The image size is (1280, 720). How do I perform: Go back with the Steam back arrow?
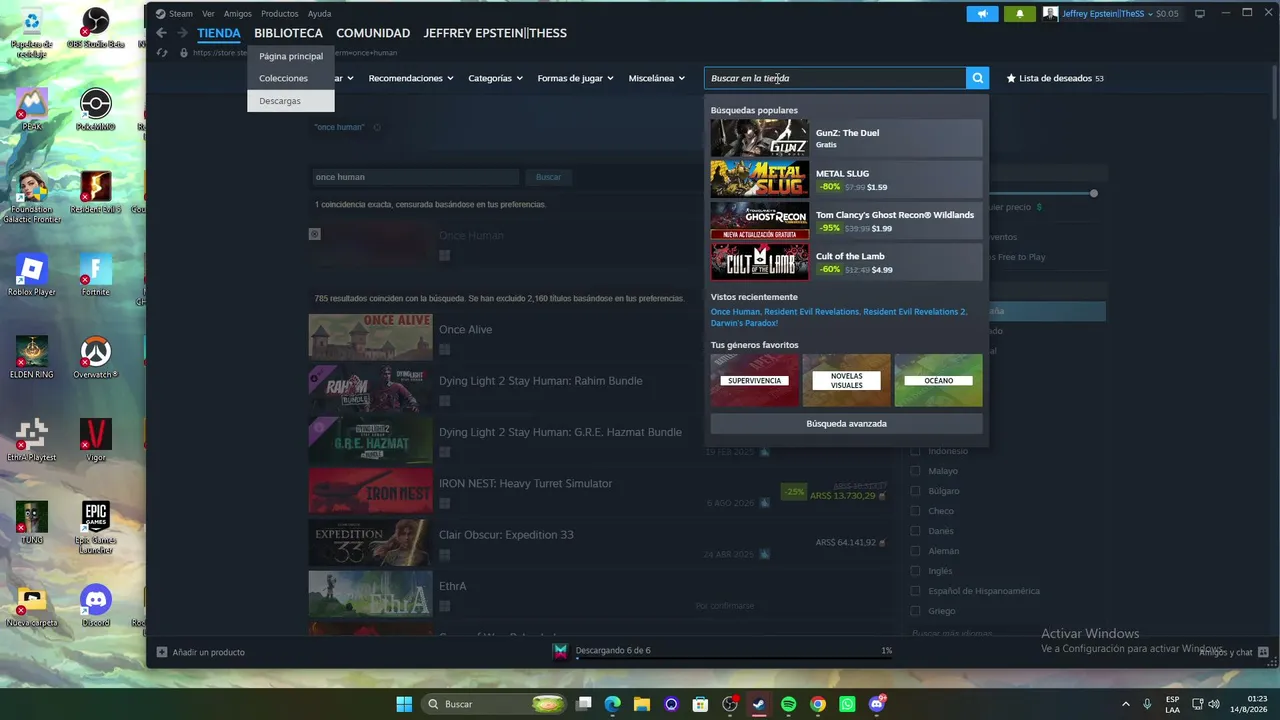pyautogui.click(x=162, y=33)
